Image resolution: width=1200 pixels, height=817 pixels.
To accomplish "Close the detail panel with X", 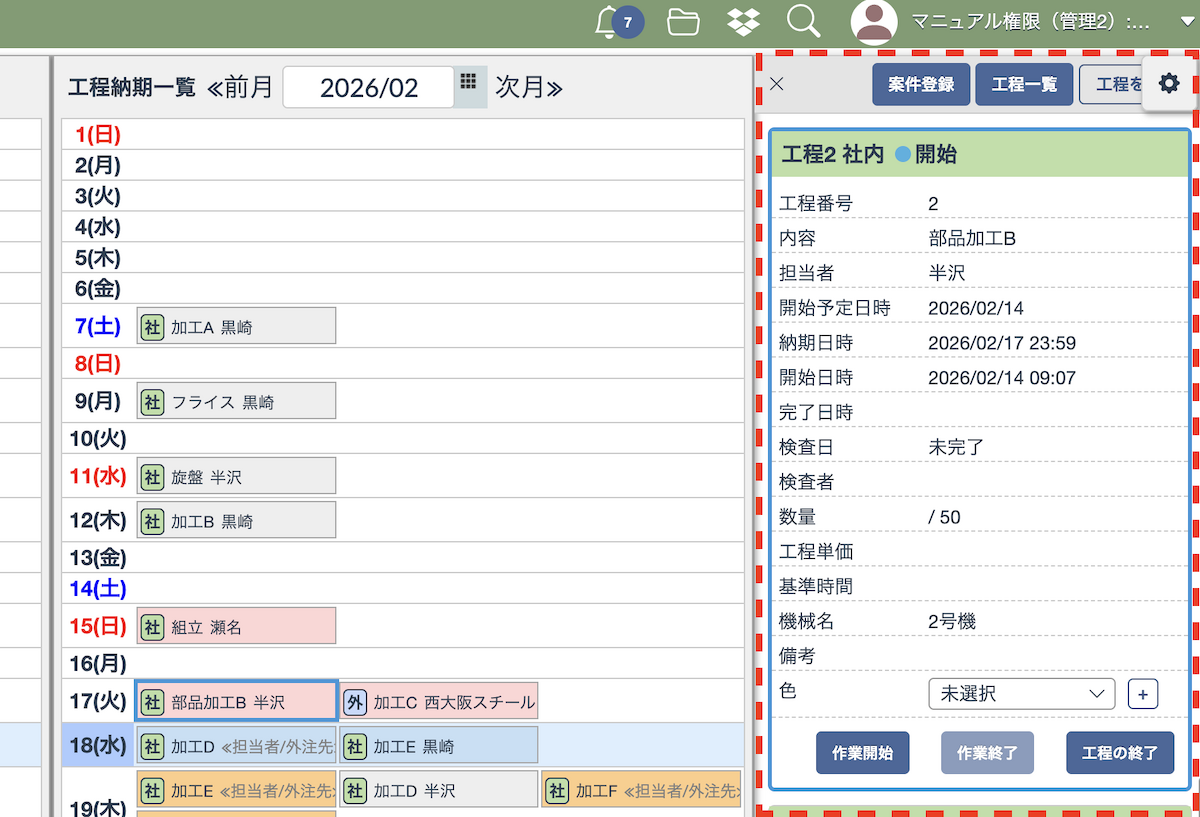I will point(776,84).
